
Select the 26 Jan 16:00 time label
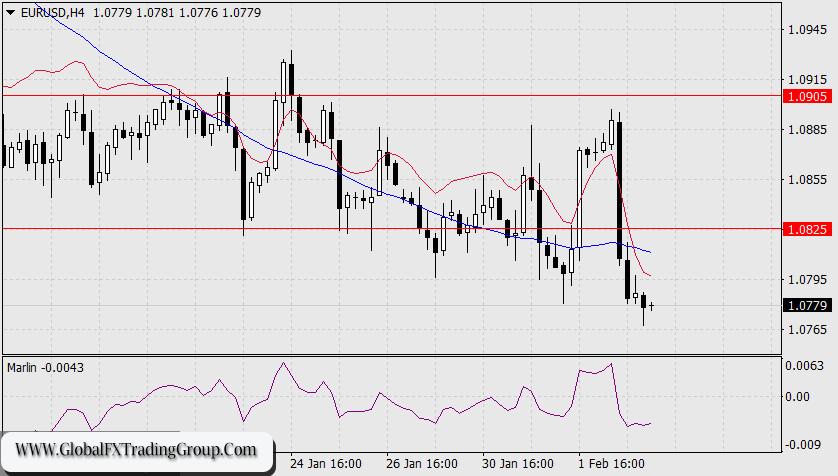(422, 464)
